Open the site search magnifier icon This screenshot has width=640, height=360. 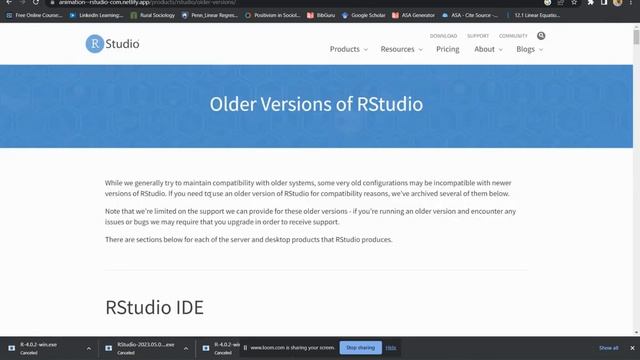(541, 36)
